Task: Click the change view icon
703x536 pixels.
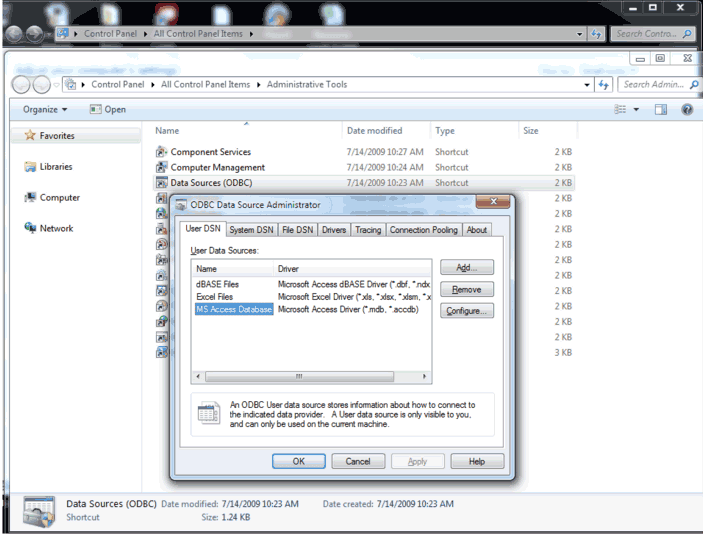Action: tap(620, 109)
